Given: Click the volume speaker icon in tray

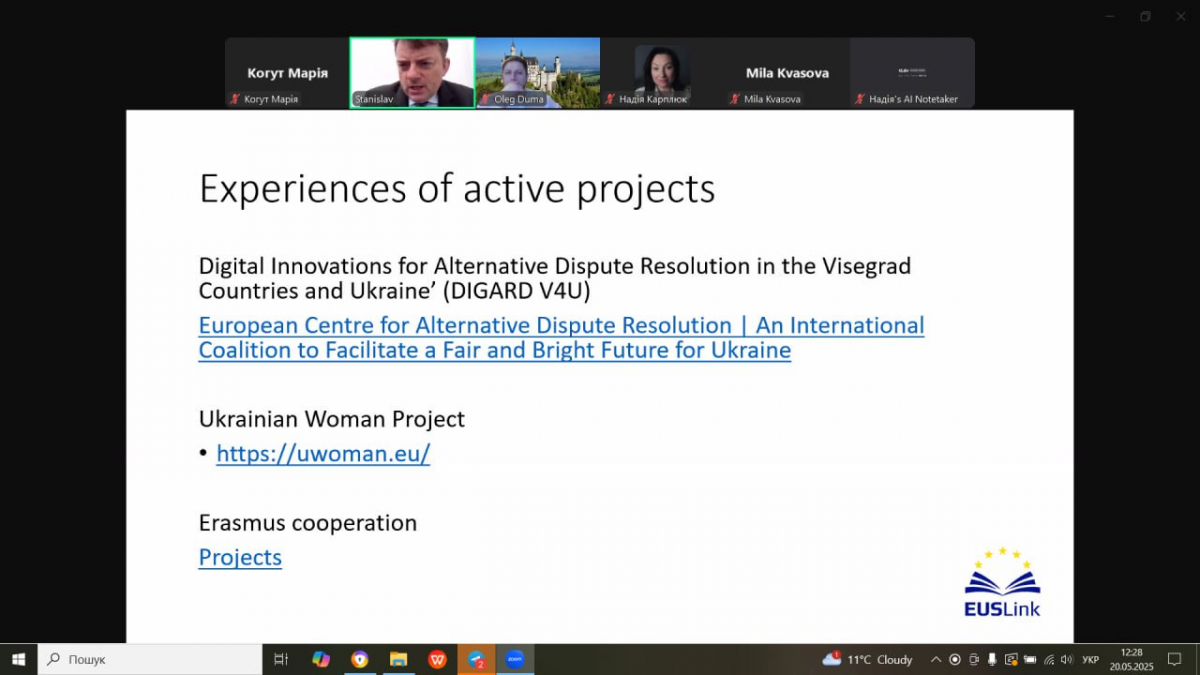Looking at the screenshot, I should 1066,660.
